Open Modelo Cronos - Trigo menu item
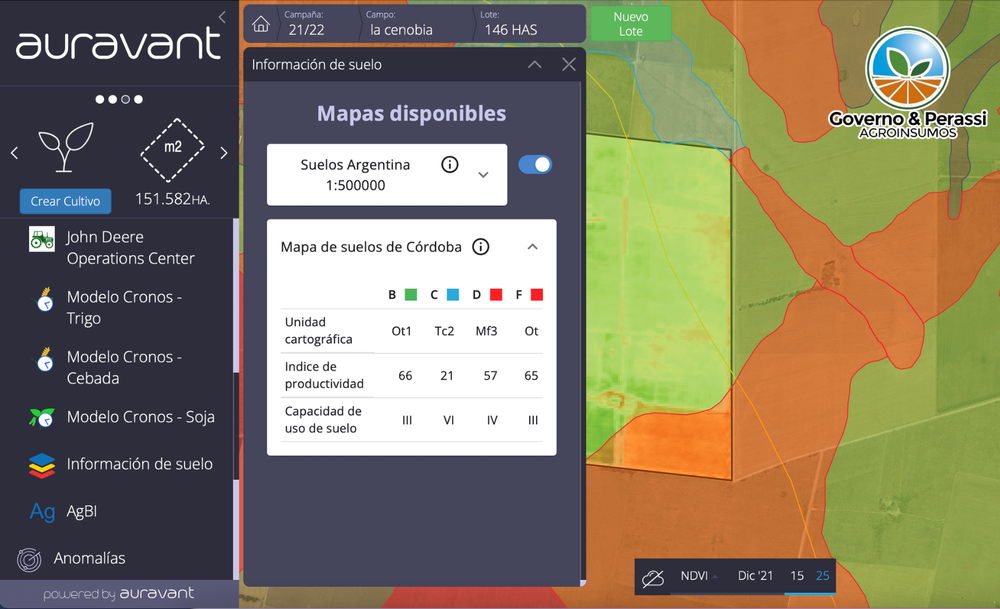Screen dimensions: 1000x609 coord(124,308)
